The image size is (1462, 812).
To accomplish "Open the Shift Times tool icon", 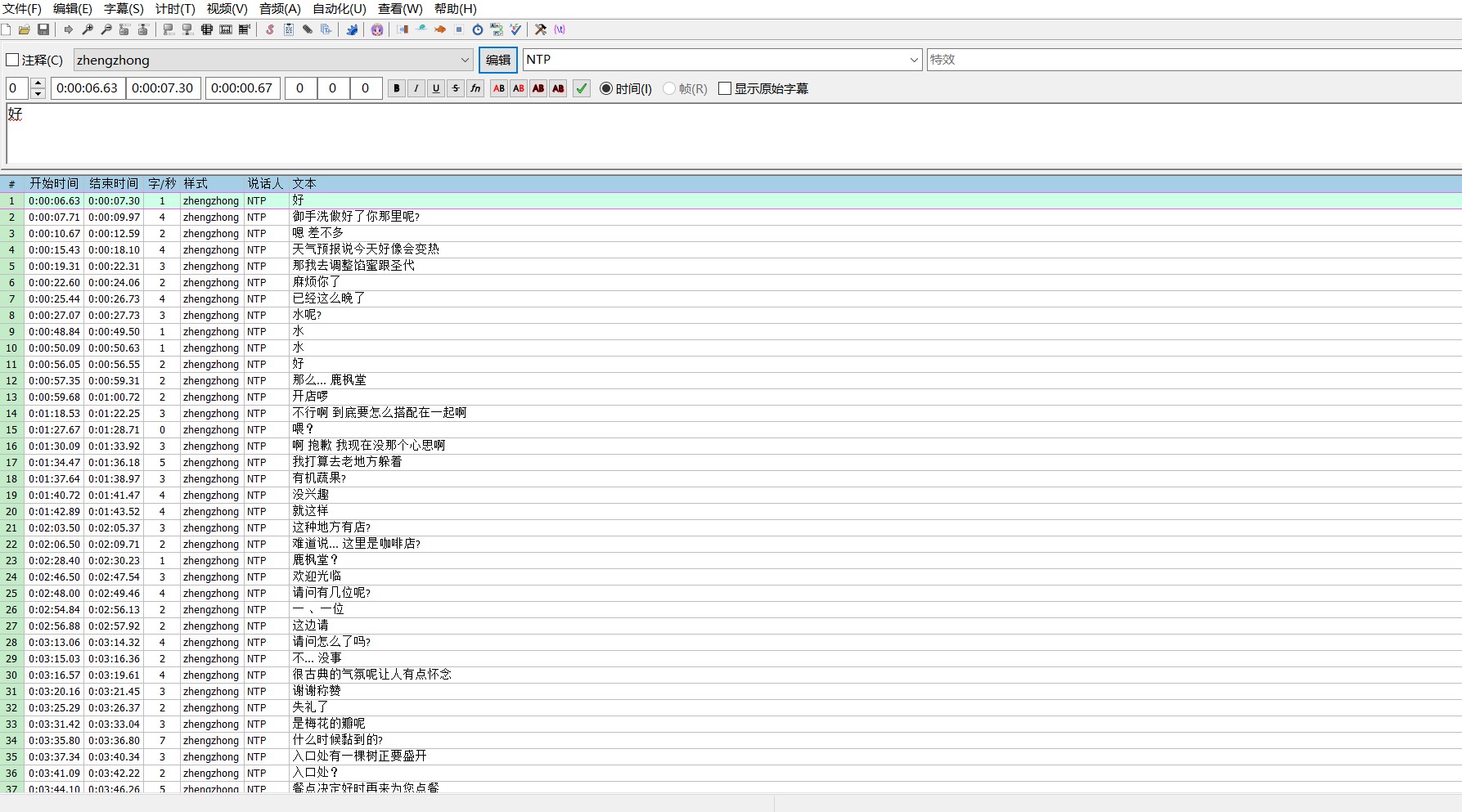I will (x=403, y=29).
